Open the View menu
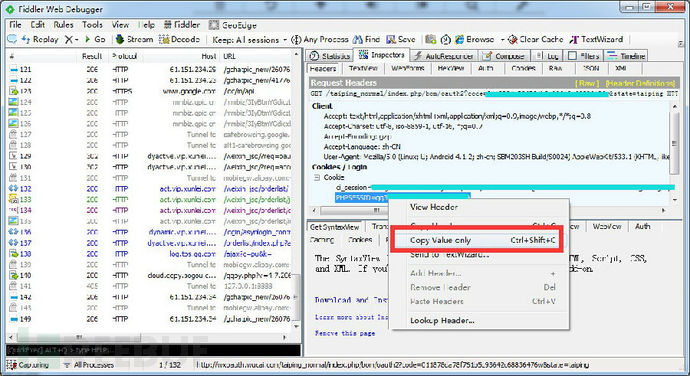This screenshot has width=690, height=376. pyautogui.click(x=120, y=25)
